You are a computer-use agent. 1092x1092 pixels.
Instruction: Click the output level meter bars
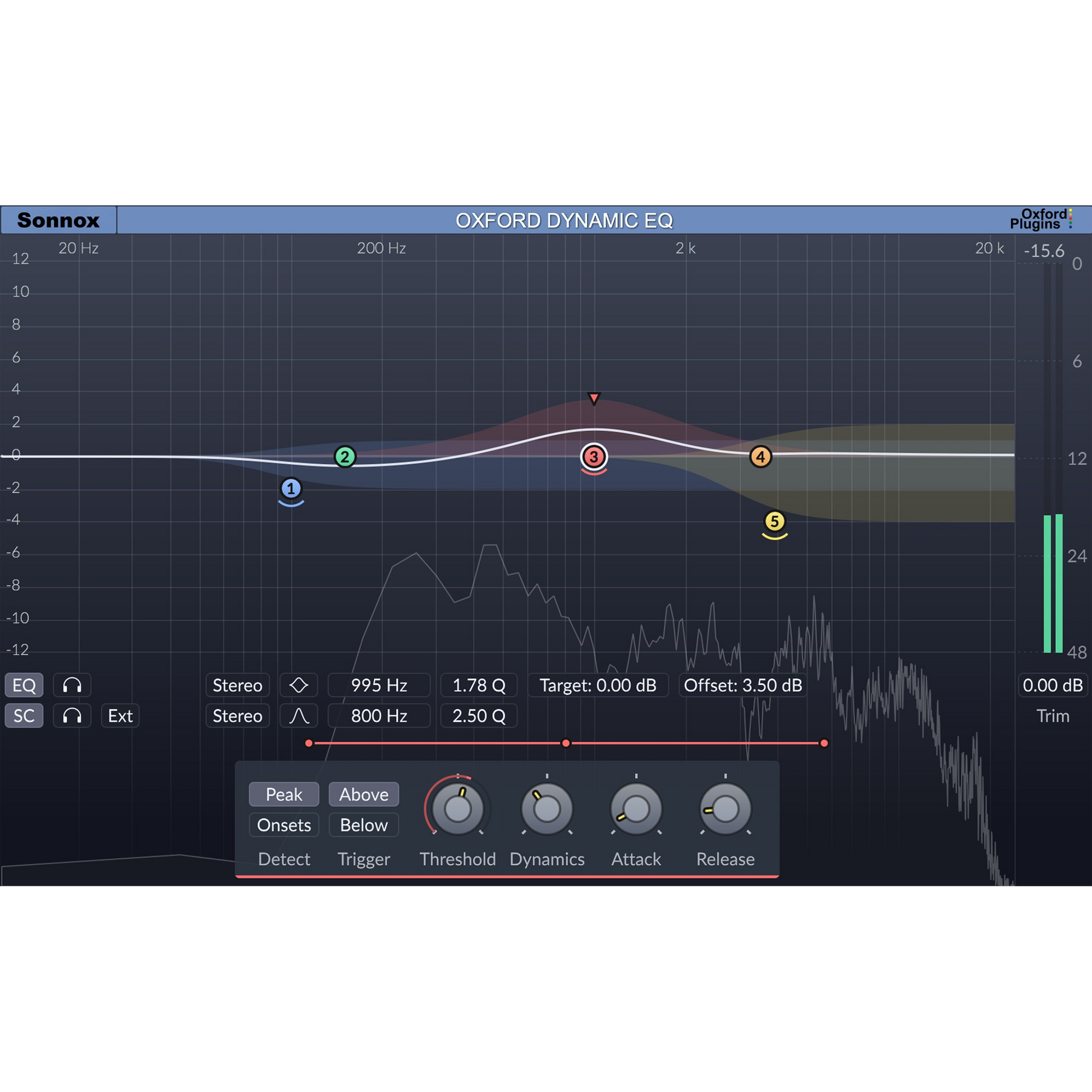point(1052,458)
